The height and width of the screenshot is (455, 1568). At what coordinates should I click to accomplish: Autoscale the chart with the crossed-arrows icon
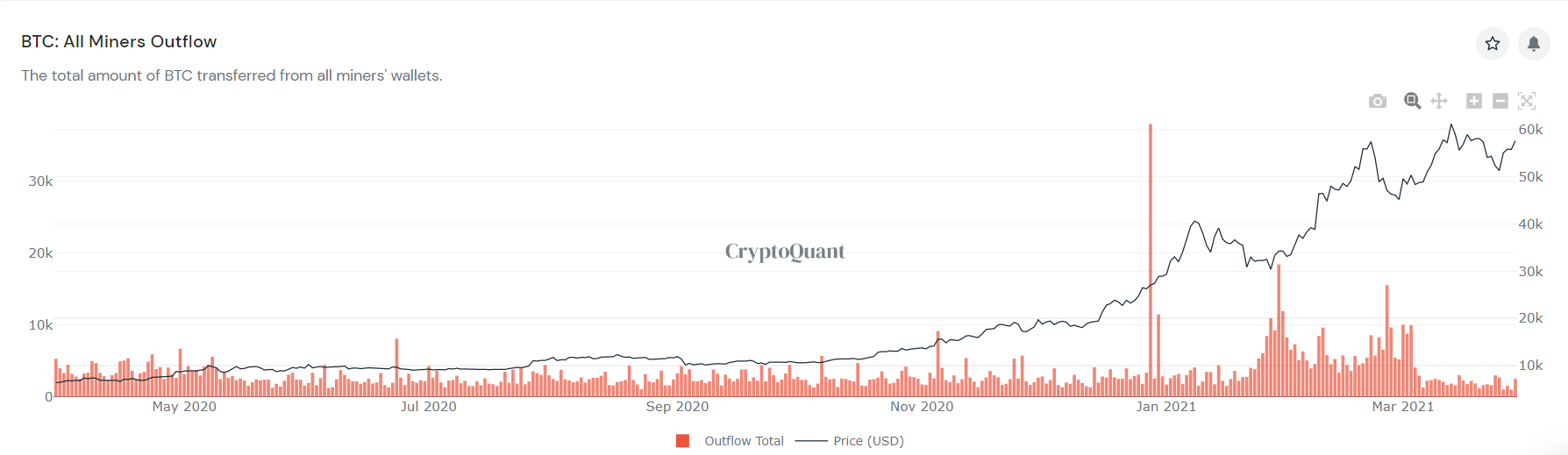click(1527, 101)
